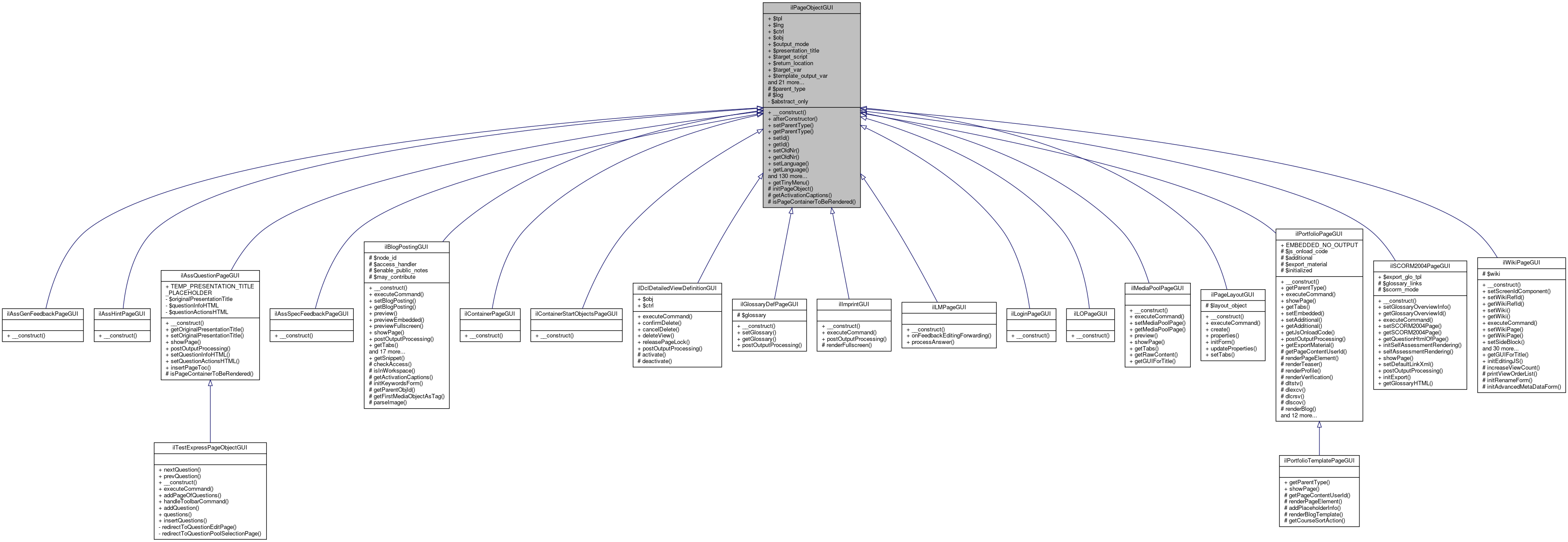This screenshot has height=542, width=1568.
Task: Open the ilBlogPostingGUI class node
Action: click(x=407, y=325)
